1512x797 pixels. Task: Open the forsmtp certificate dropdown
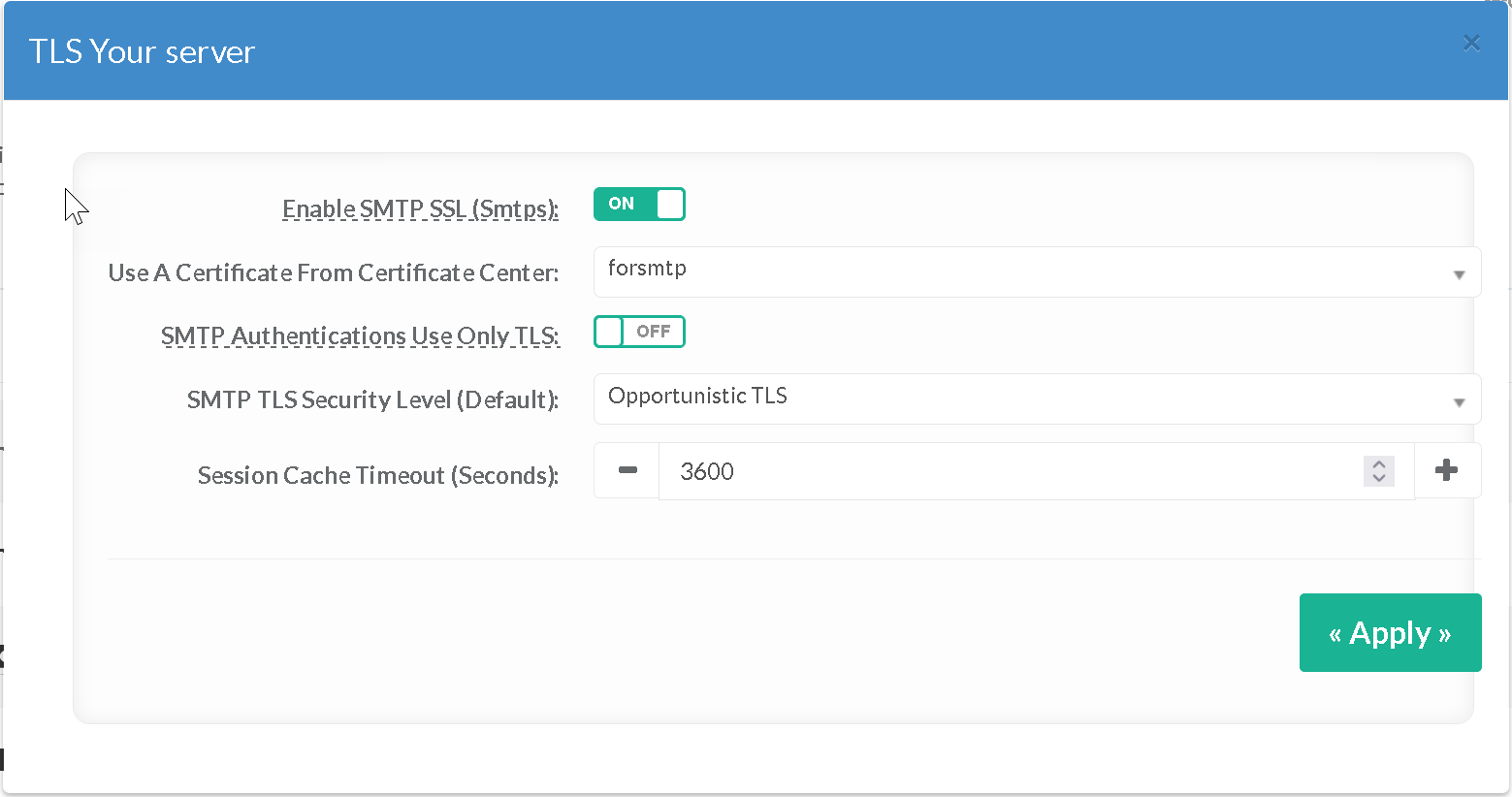(1018, 271)
